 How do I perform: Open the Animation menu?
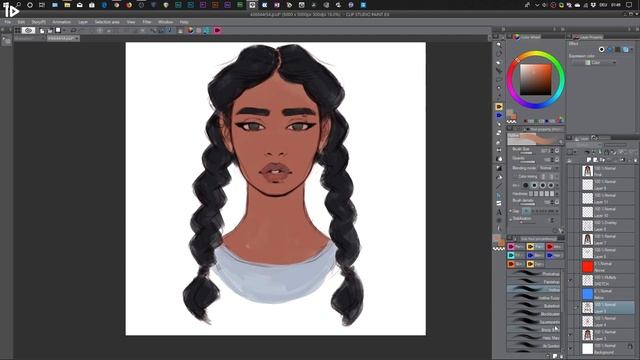61,22
